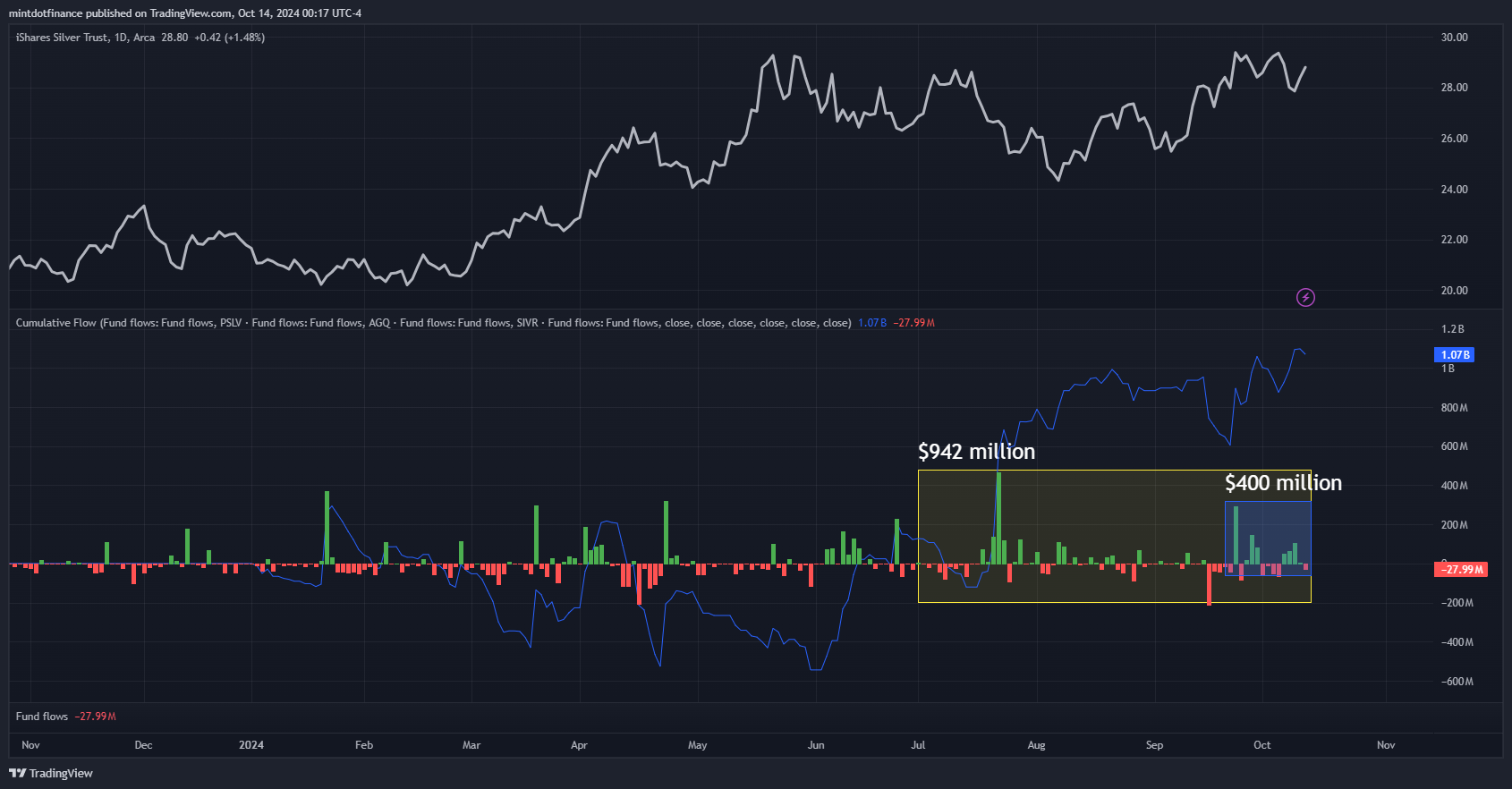The width and height of the screenshot is (1512, 789).
Task: Click the Oct date label
Action: (1262, 745)
